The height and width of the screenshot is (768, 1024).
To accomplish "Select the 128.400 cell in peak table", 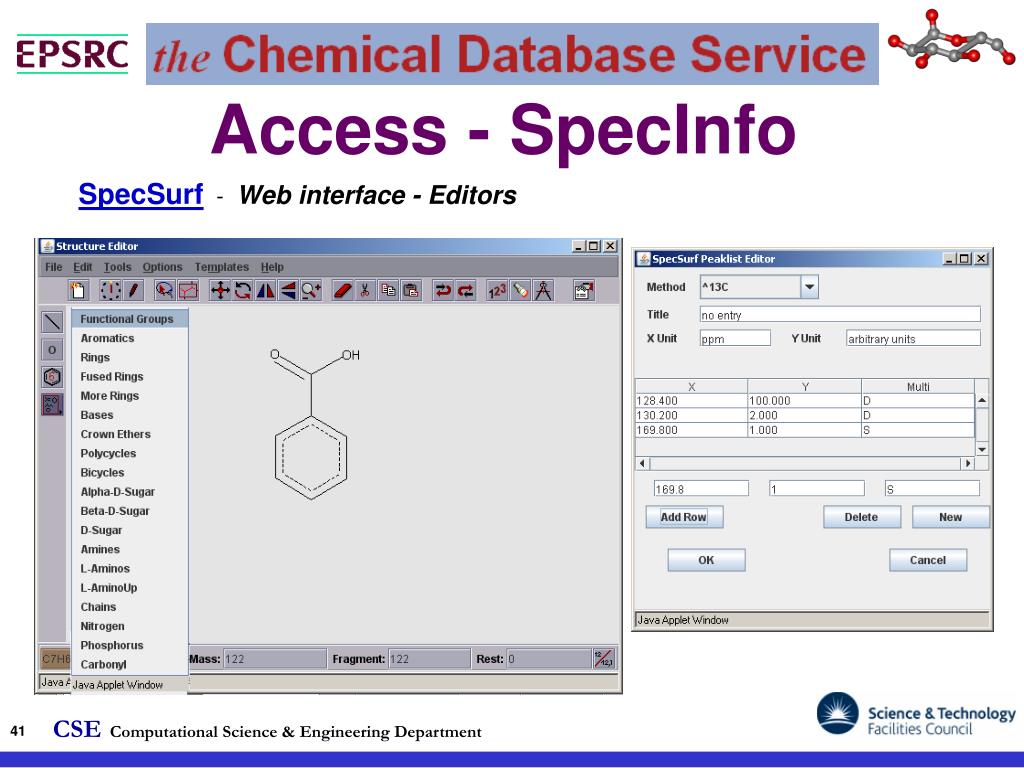I will coord(691,400).
